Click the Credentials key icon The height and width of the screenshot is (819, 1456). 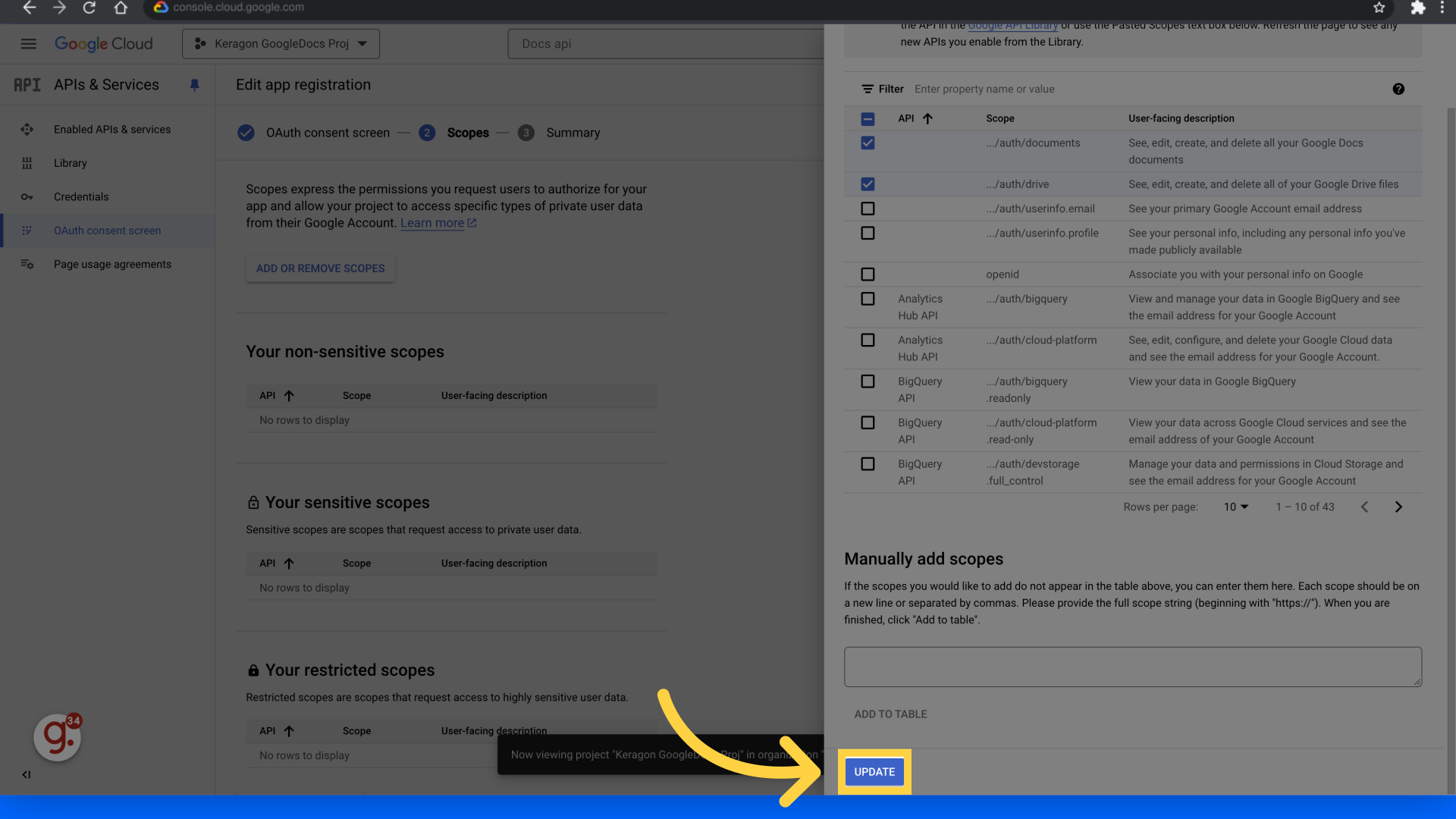click(27, 197)
